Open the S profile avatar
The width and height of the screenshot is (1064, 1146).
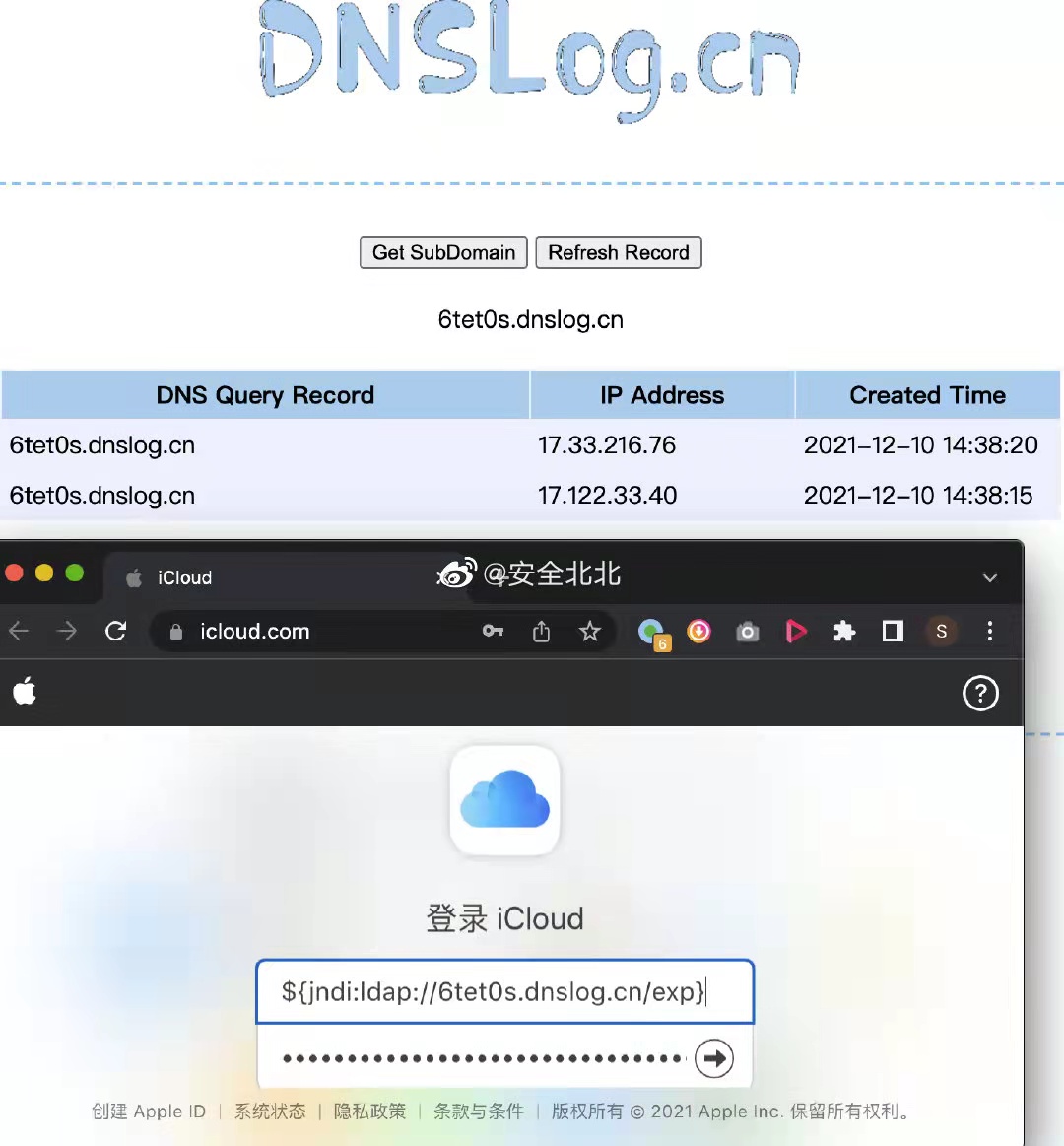coord(941,631)
